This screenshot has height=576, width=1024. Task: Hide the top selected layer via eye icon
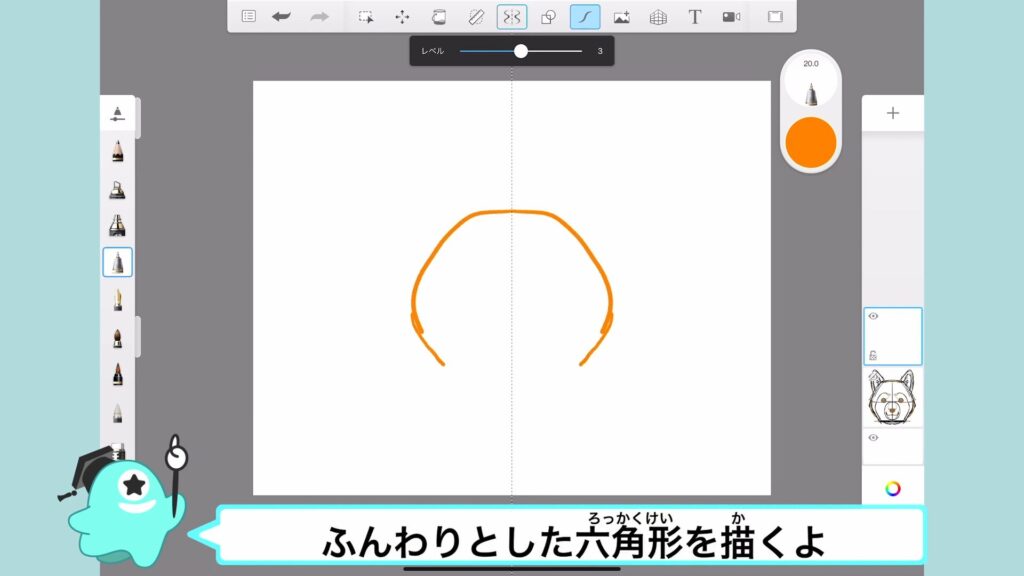(x=873, y=316)
